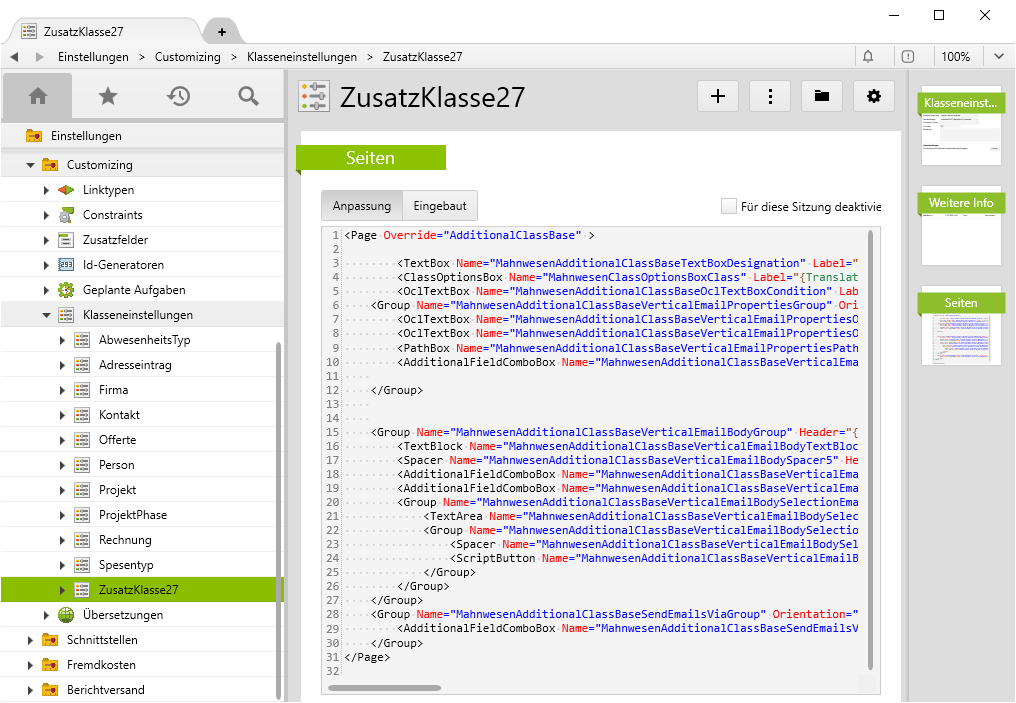
Task: Open the History tab in sidebar
Action: click(x=178, y=96)
